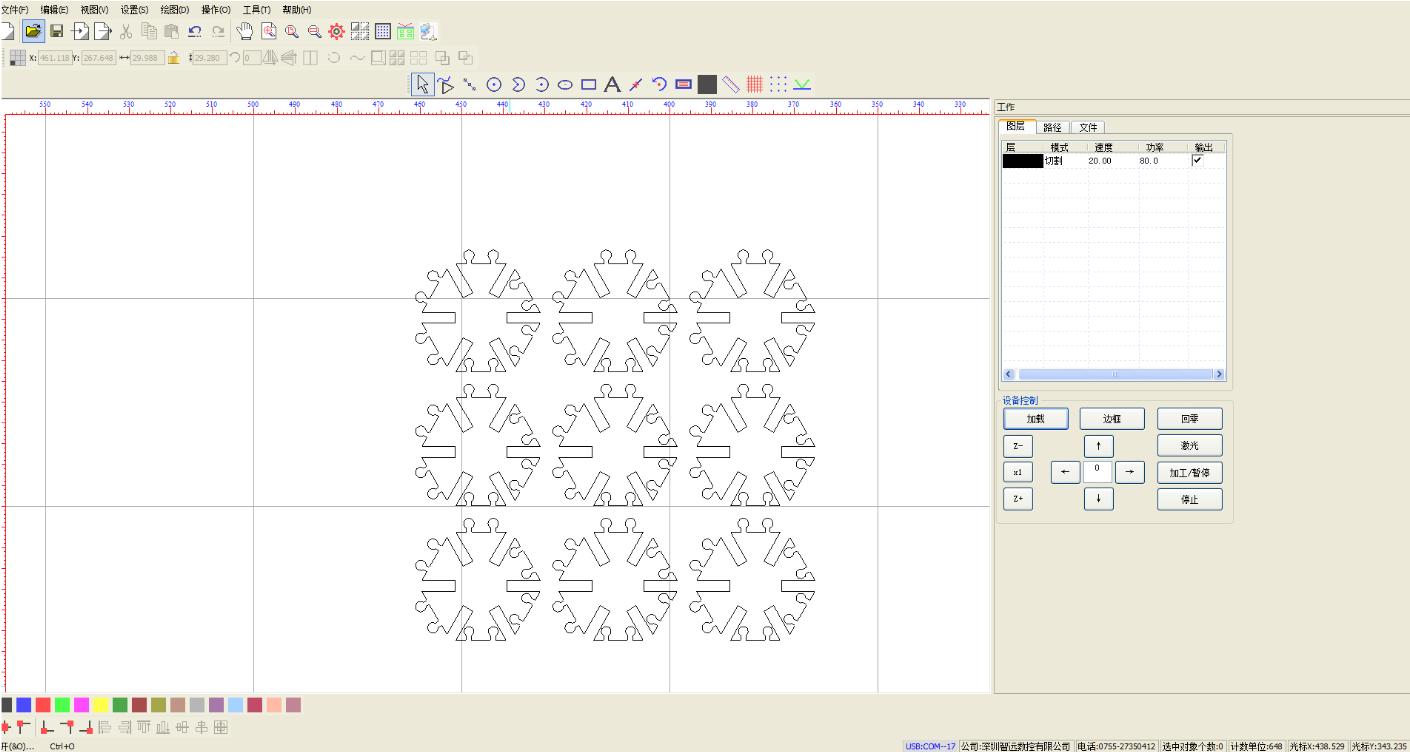
Task: Pick the bright green color swatch
Action: (x=62, y=705)
